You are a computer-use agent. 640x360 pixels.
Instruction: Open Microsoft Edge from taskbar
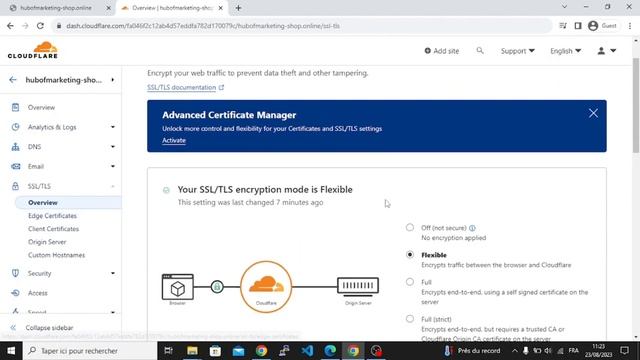(x=330, y=351)
